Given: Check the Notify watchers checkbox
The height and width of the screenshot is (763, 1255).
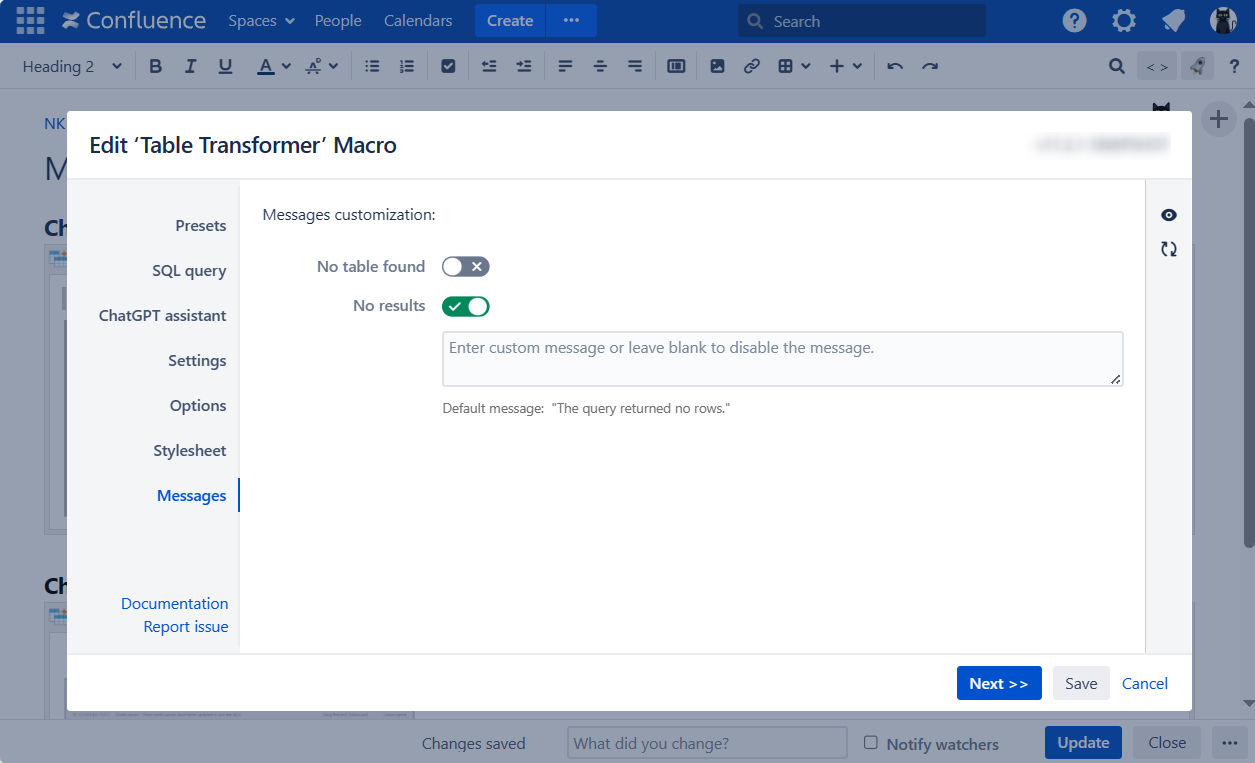Looking at the screenshot, I should pos(871,743).
